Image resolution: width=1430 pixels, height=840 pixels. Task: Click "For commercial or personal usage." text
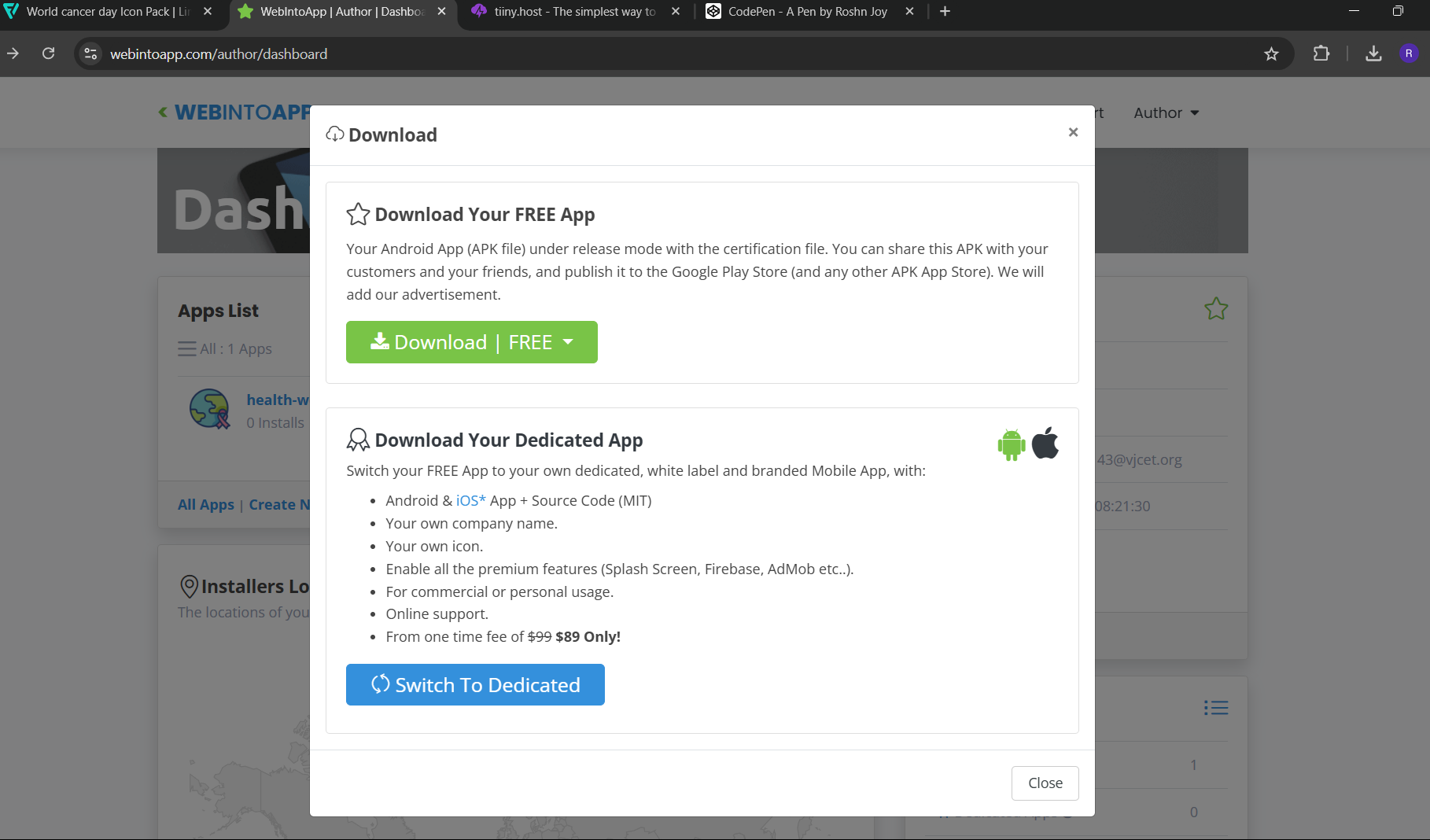499,591
